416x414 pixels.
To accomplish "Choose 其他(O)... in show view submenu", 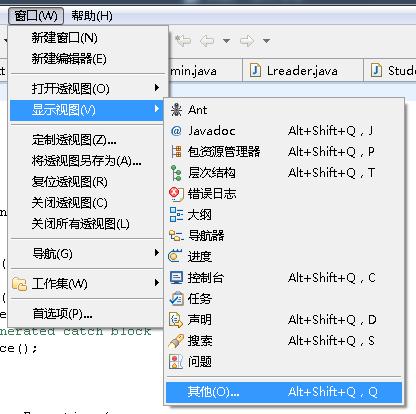I will click(284, 392).
